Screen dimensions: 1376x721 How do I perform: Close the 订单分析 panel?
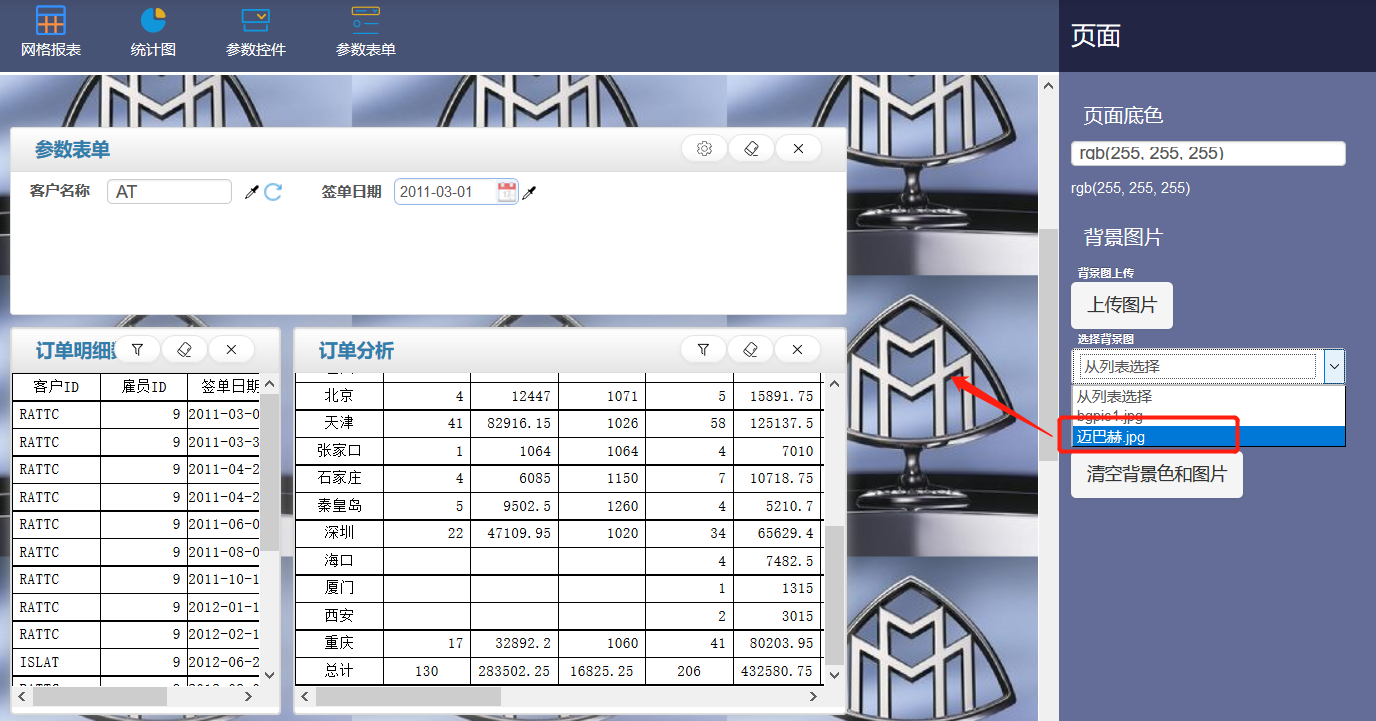coord(797,350)
